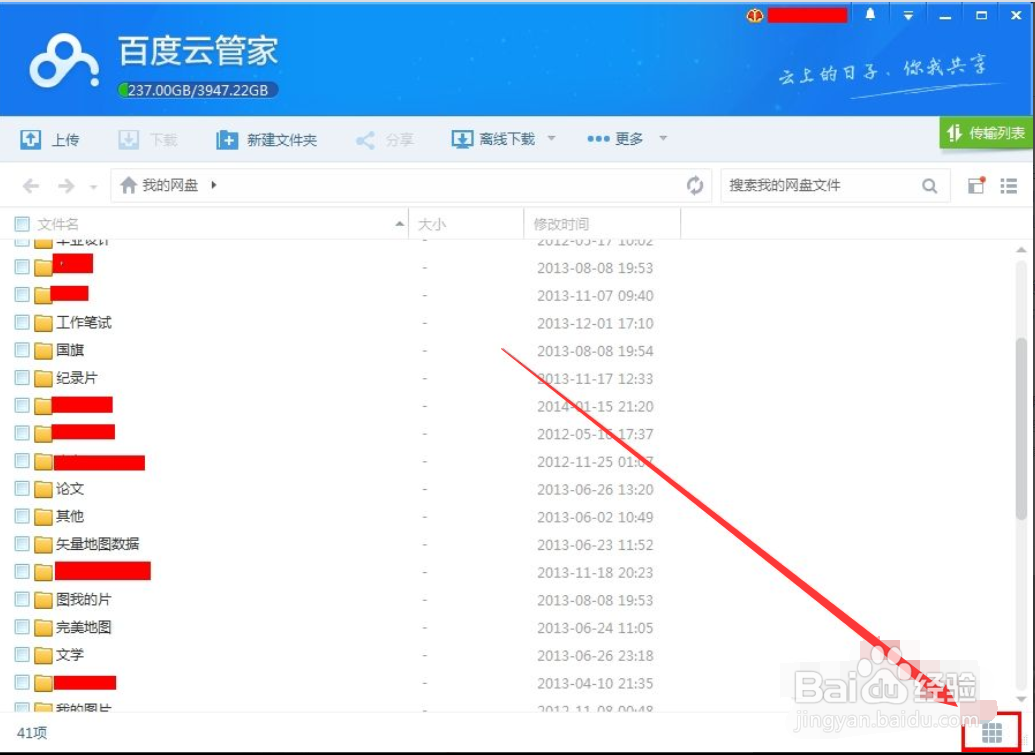
Task: Click the date 2013-06-24 11:05
Action: pos(595,628)
